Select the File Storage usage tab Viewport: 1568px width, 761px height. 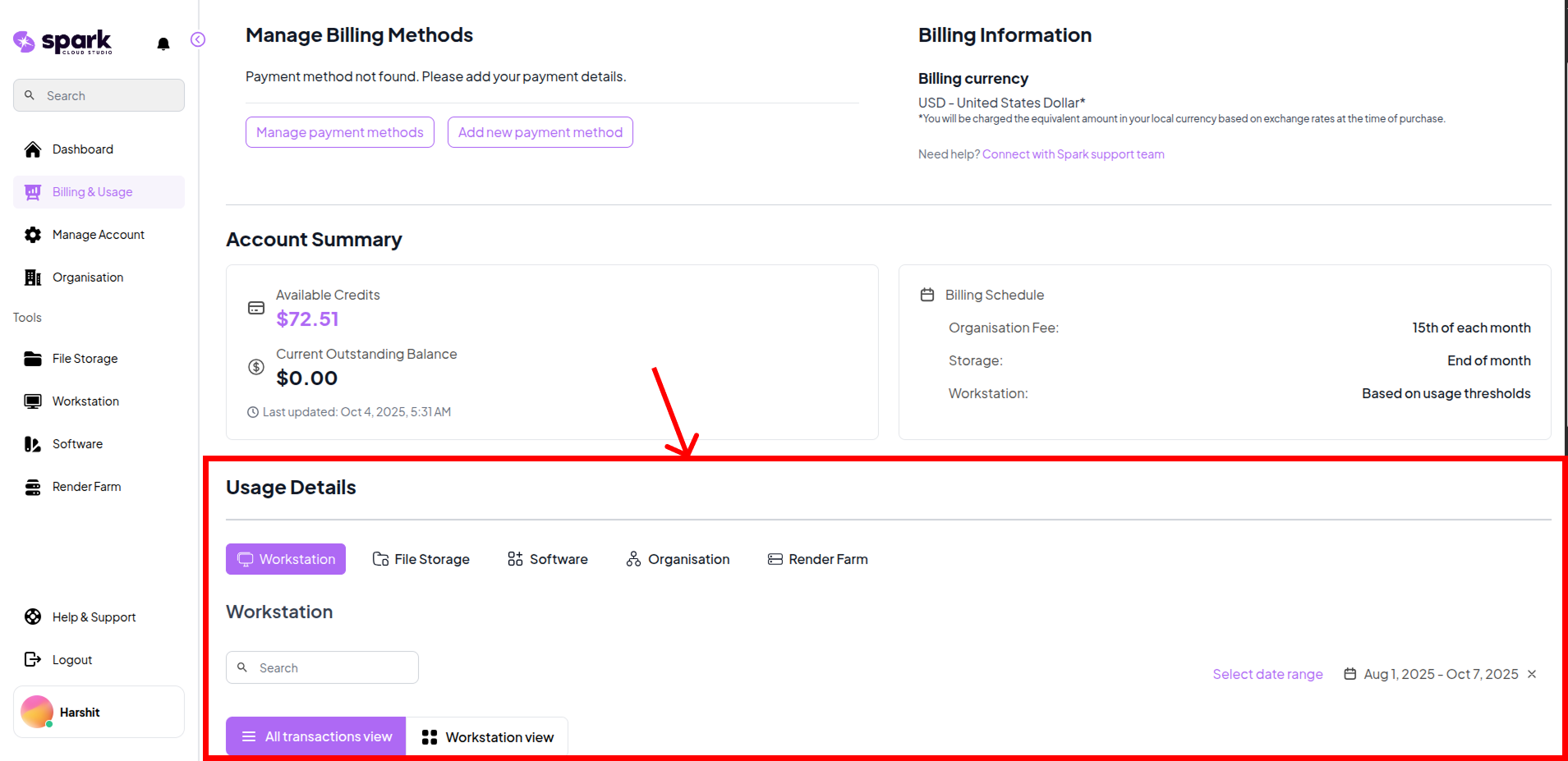[x=421, y=559]
